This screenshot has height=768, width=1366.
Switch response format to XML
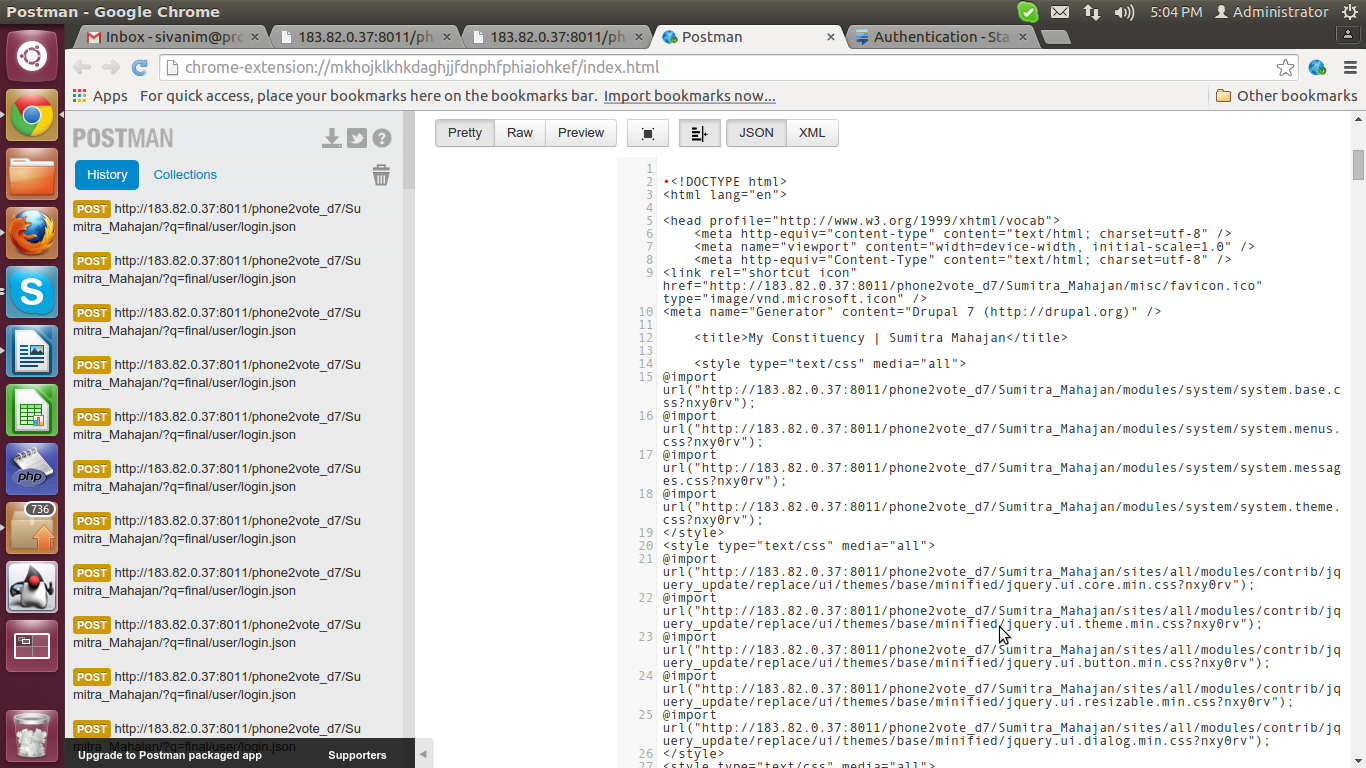coord(811,132)
